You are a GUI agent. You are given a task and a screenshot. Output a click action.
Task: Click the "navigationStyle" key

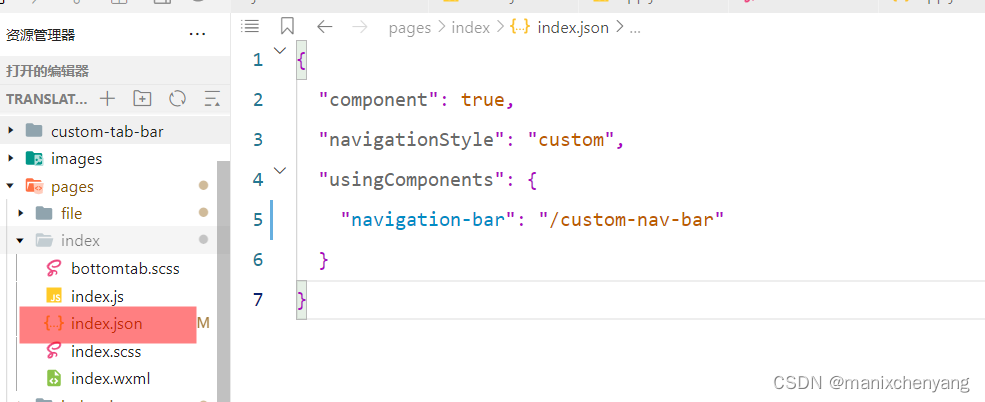(412, 139)
